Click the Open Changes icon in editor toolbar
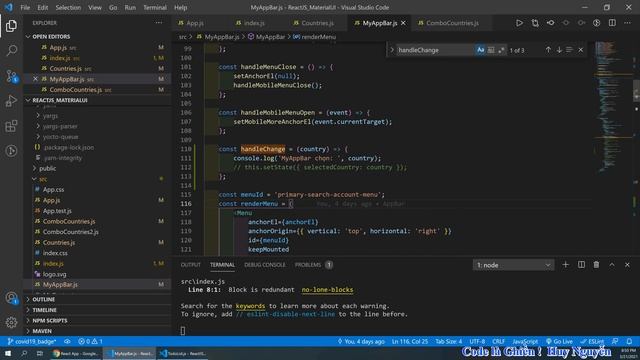This screenshot has height=360, width=640. pyautogui.click(x=535, y=23)
